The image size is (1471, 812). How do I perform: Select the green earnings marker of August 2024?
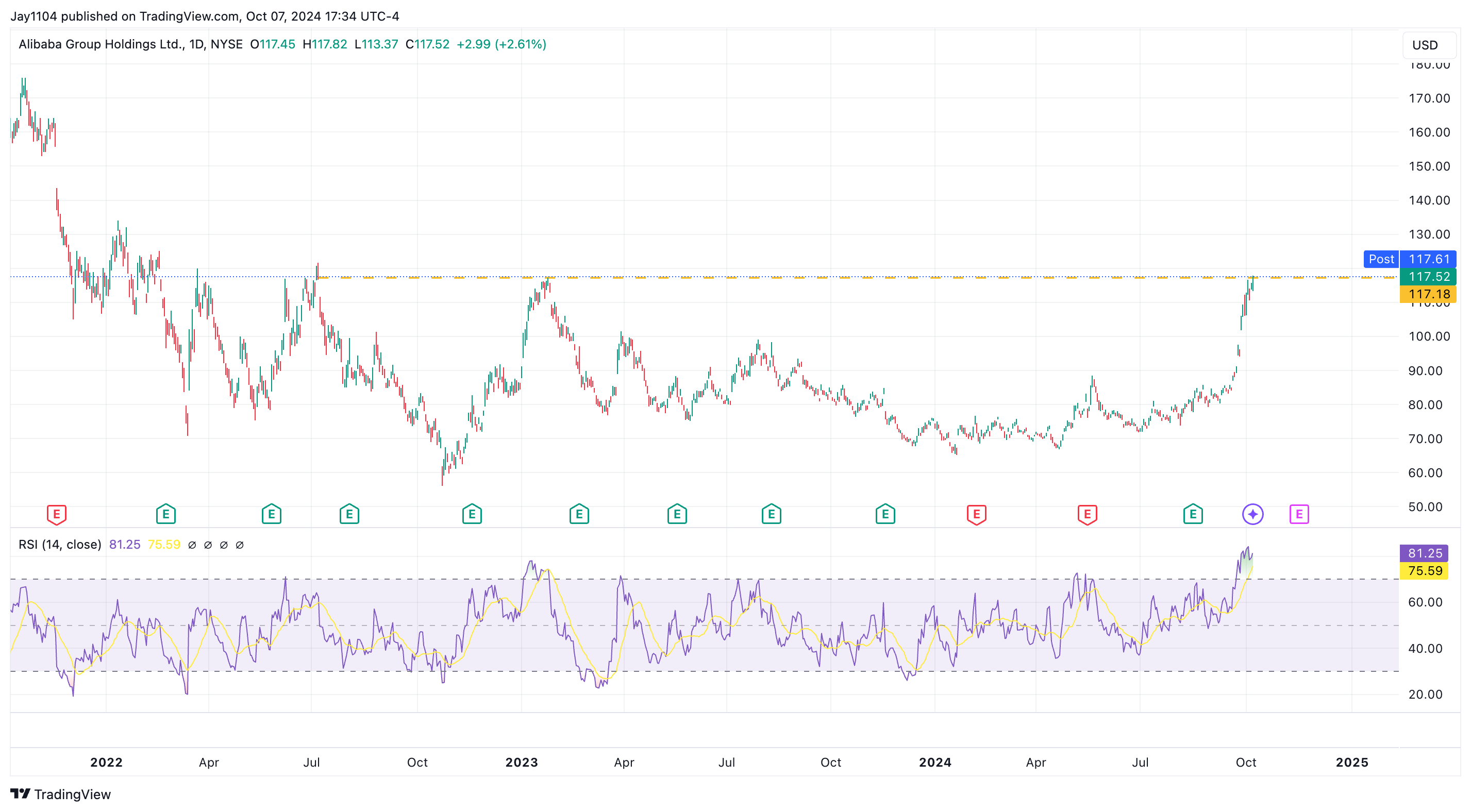click(x=1193, y=515)
